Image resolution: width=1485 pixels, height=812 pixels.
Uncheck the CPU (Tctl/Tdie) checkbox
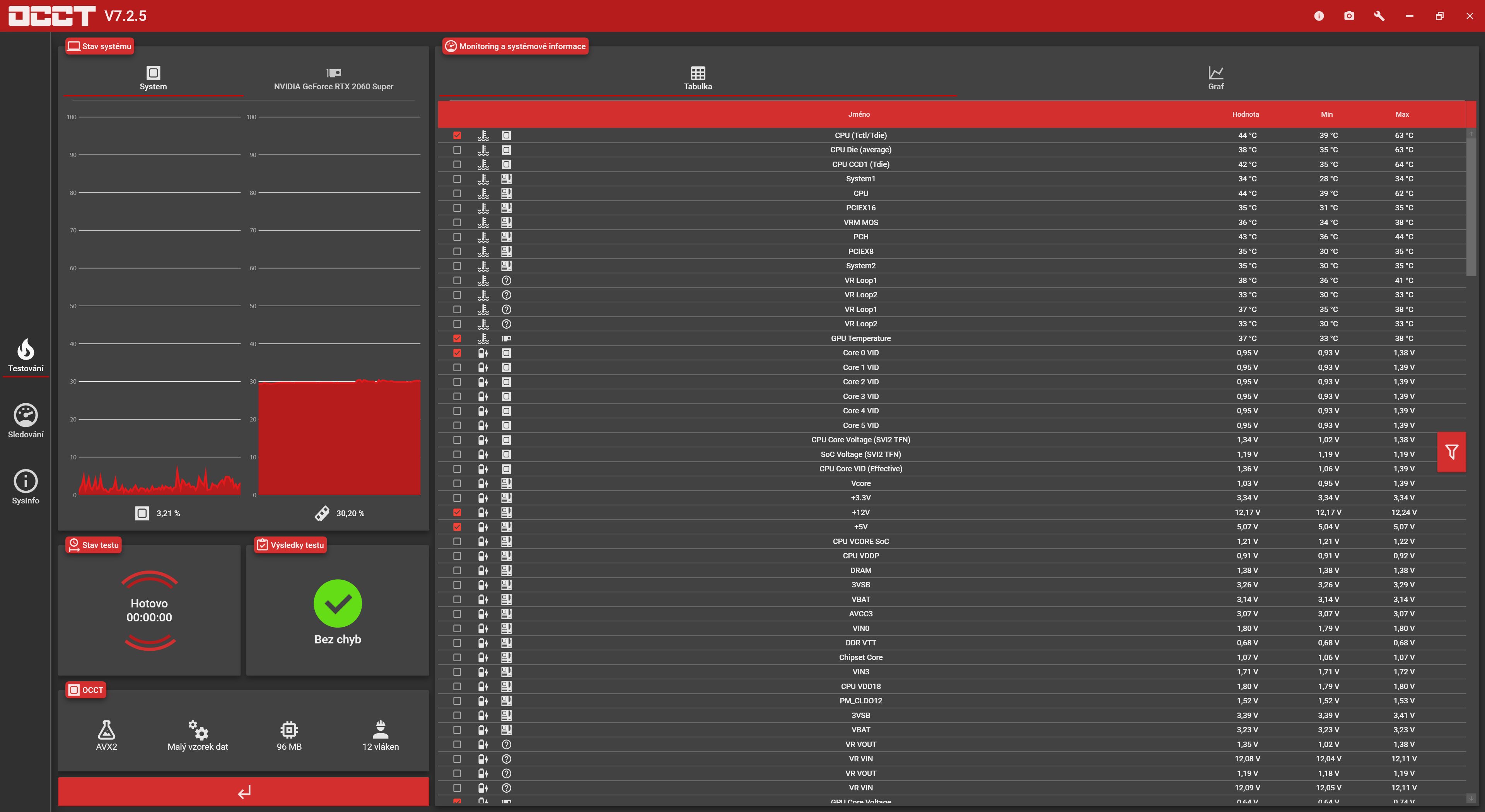tap(457, 135)
